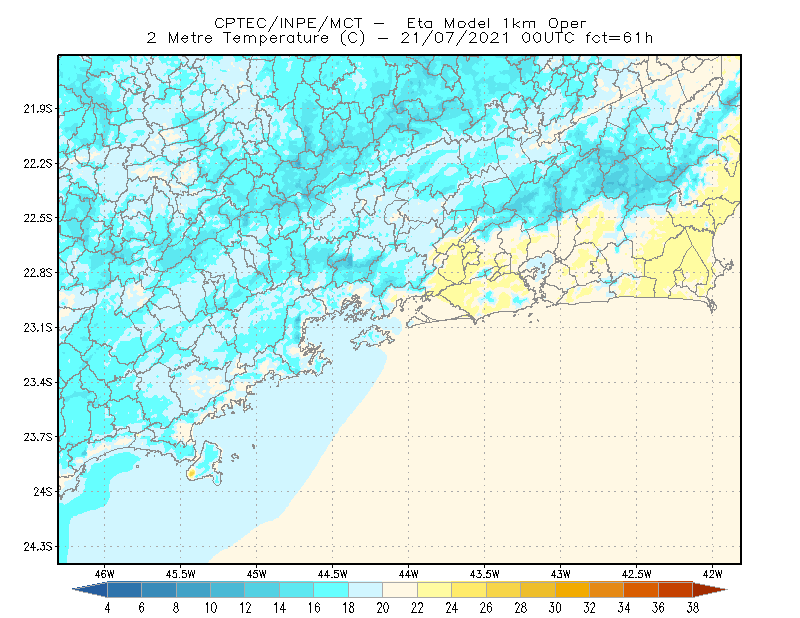
Task: Click the small orange hotspot on the island
Action: [191, 474]
